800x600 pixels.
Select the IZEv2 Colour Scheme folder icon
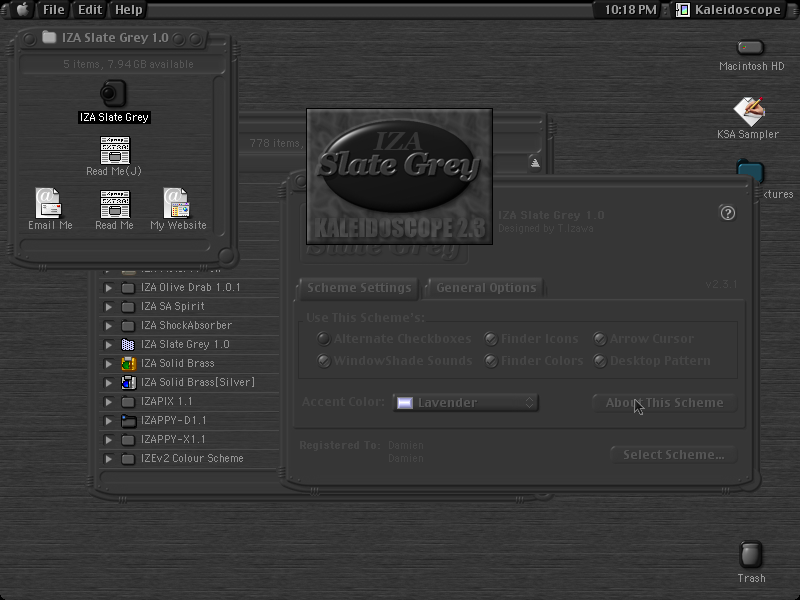coord(128,459)
